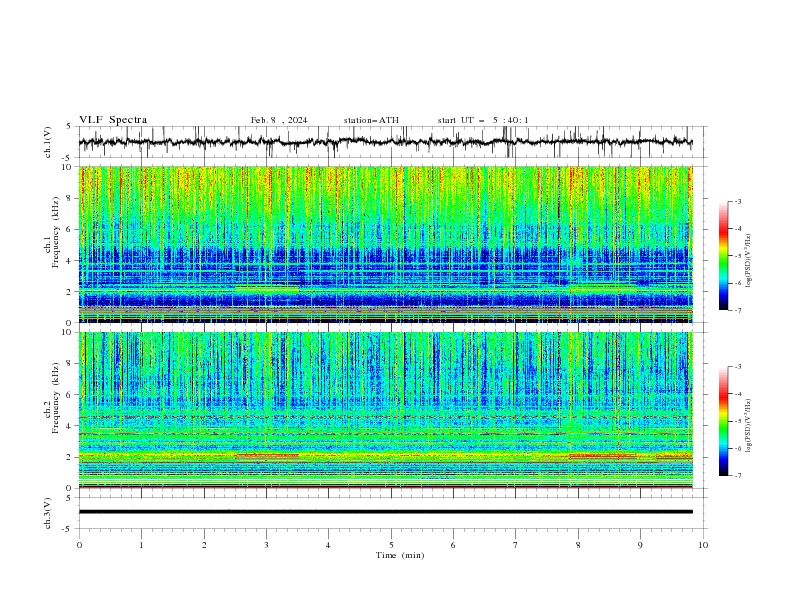The height and width of the screenshot is (612, 792).
Task: Click the "-3" tick on upper color bar
Action: tap(738, 201)
